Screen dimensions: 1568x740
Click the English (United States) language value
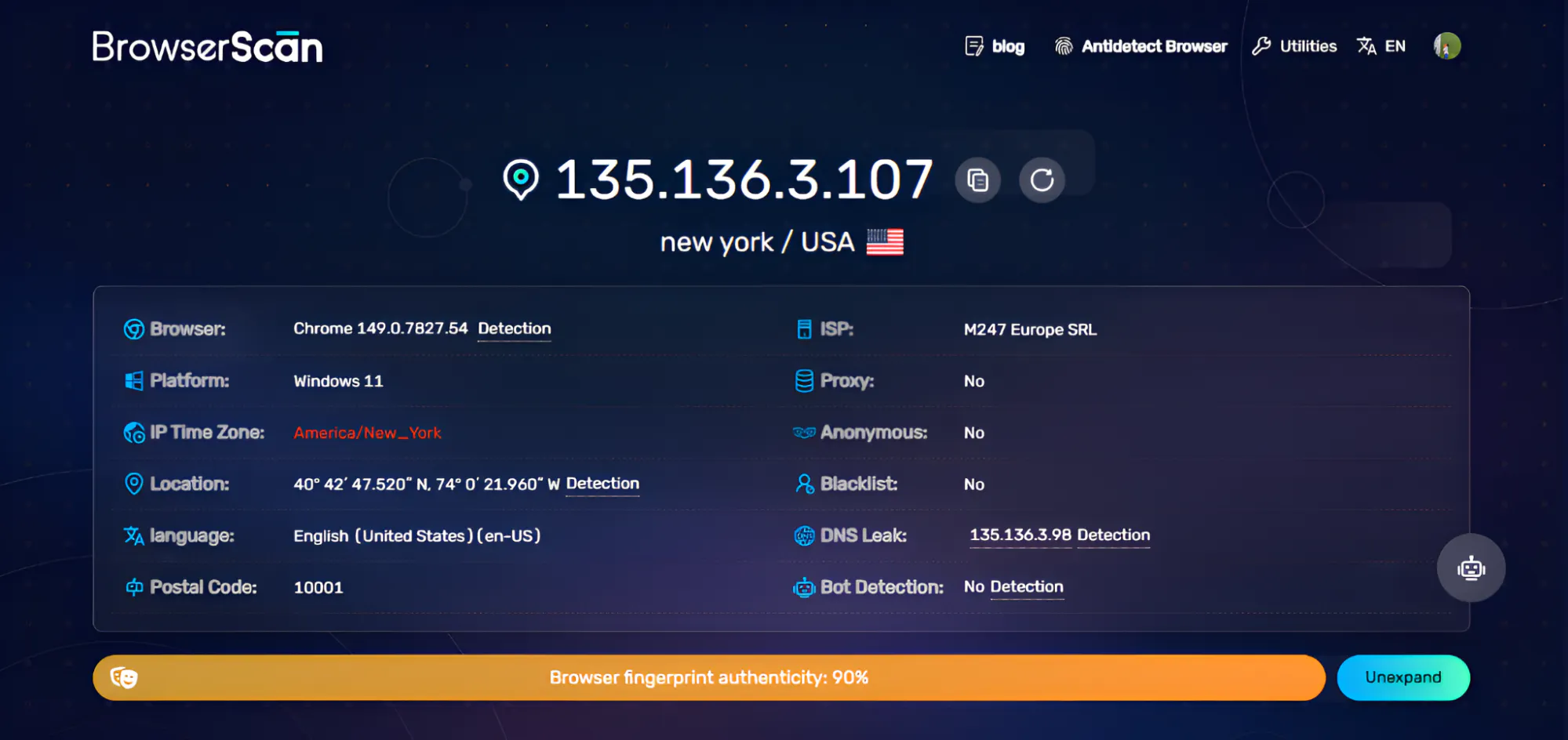[x=417, y=536]
